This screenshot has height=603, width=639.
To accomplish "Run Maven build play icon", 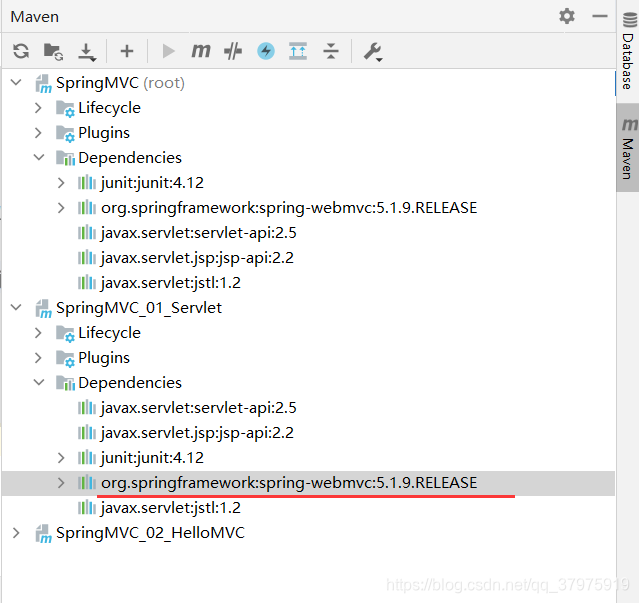I will 168,51.
